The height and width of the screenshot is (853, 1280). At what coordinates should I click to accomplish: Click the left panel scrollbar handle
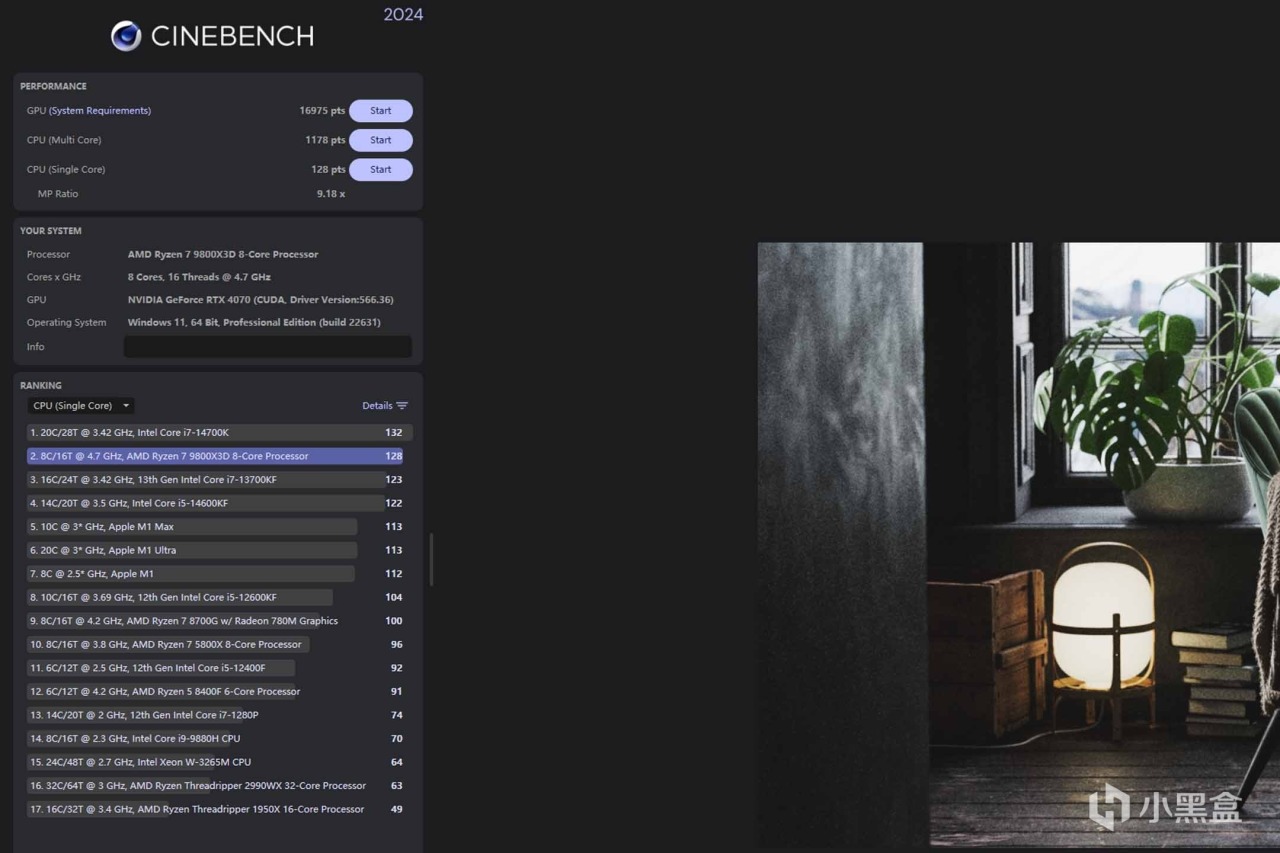click(x=431, y=559)
